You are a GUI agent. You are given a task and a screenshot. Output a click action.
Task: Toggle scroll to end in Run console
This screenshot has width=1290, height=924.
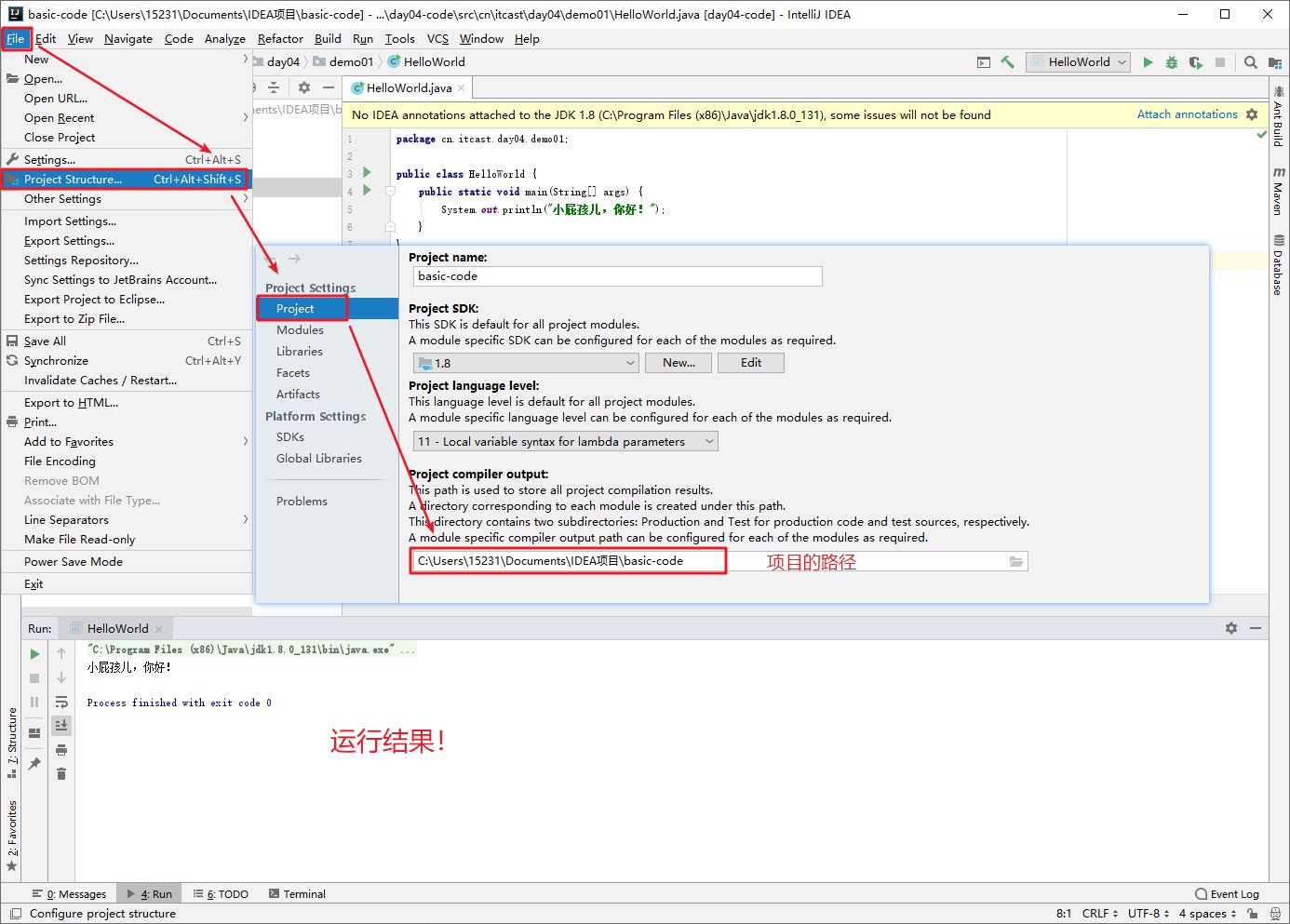pos(61,725)
